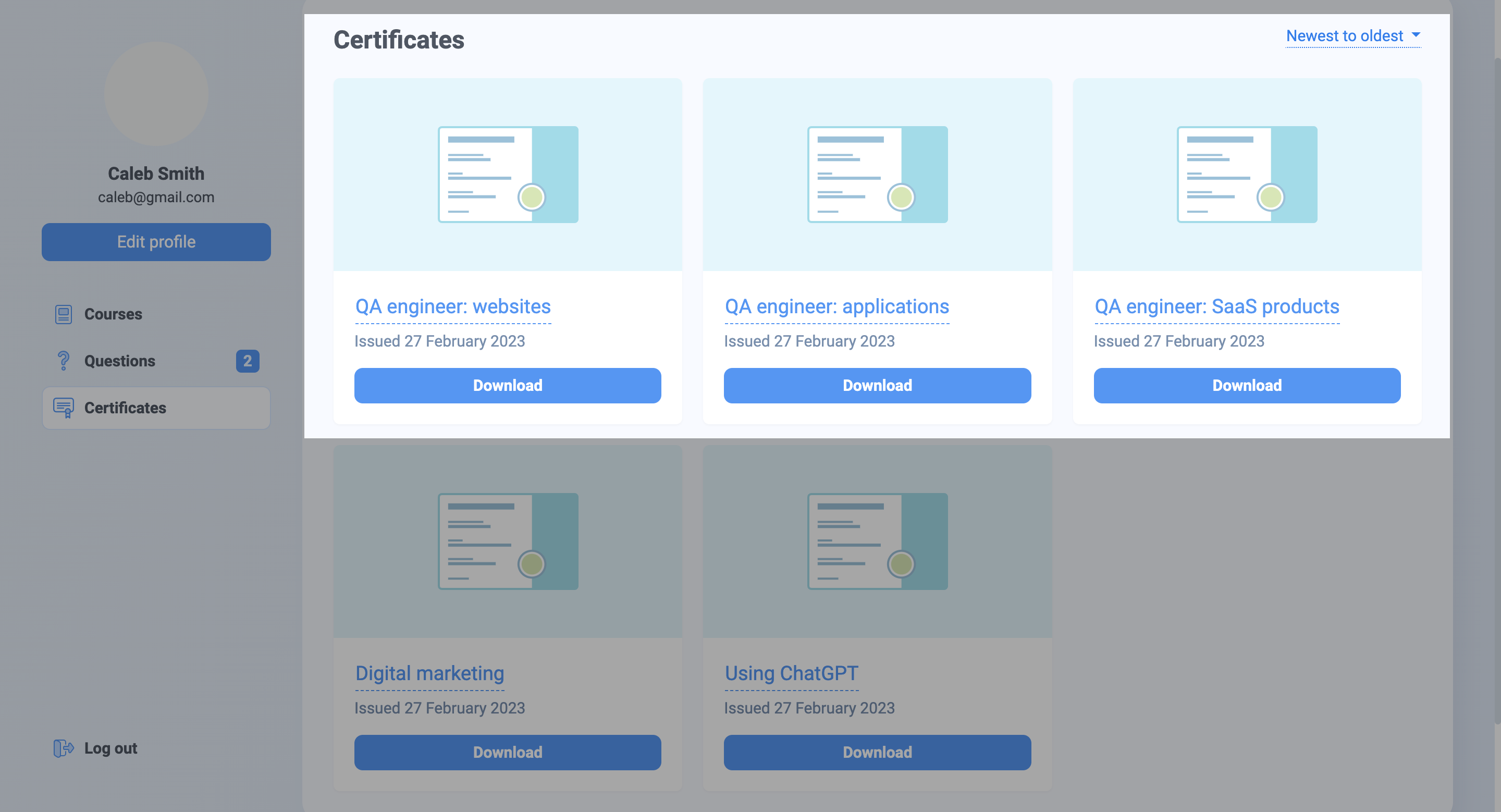Click the QA engineer: applications certificate thumbnail
Image resolution: width=1501 pixels, height=812 pixels.
pos(877,174)
